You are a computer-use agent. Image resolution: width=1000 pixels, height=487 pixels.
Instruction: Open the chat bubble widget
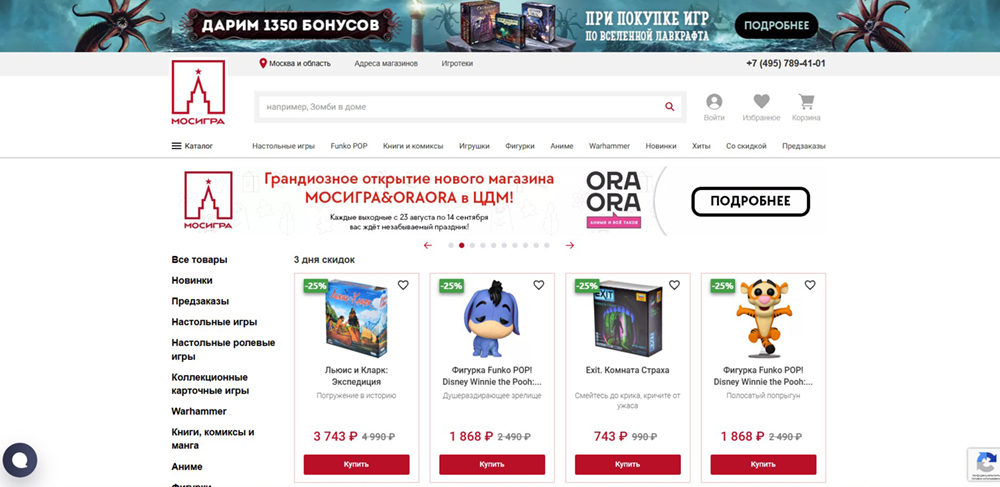(x=19, y=460)
